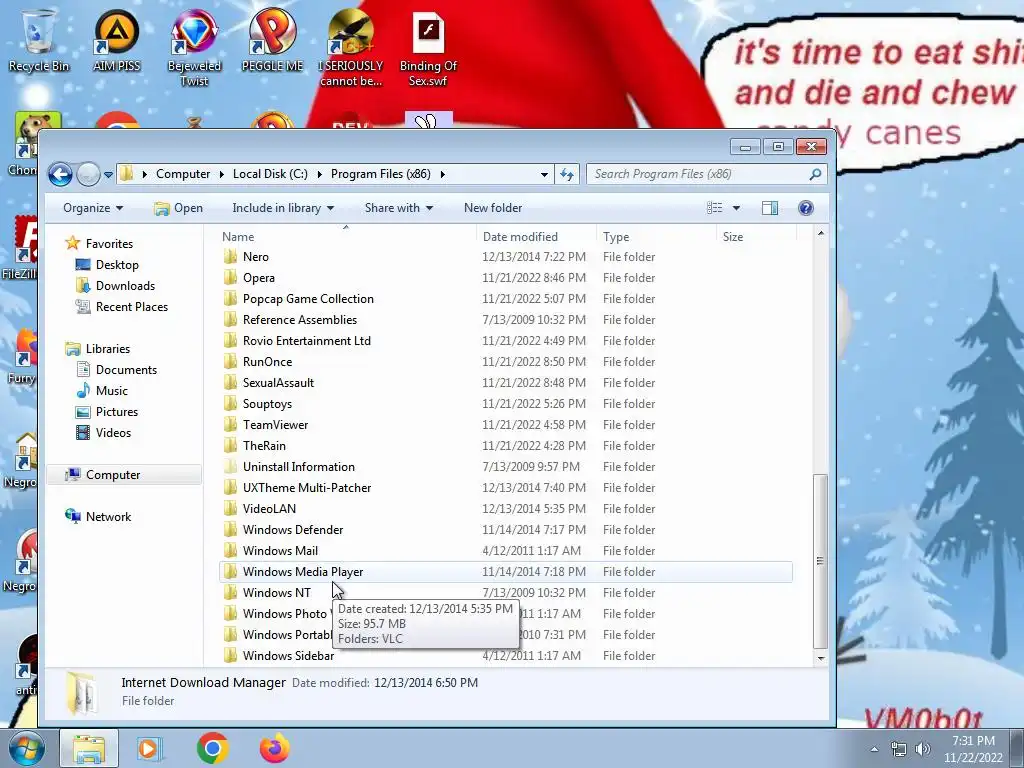Click the Help question mark icon
This screenshot has height=768, width=1024.
(806, 208)
